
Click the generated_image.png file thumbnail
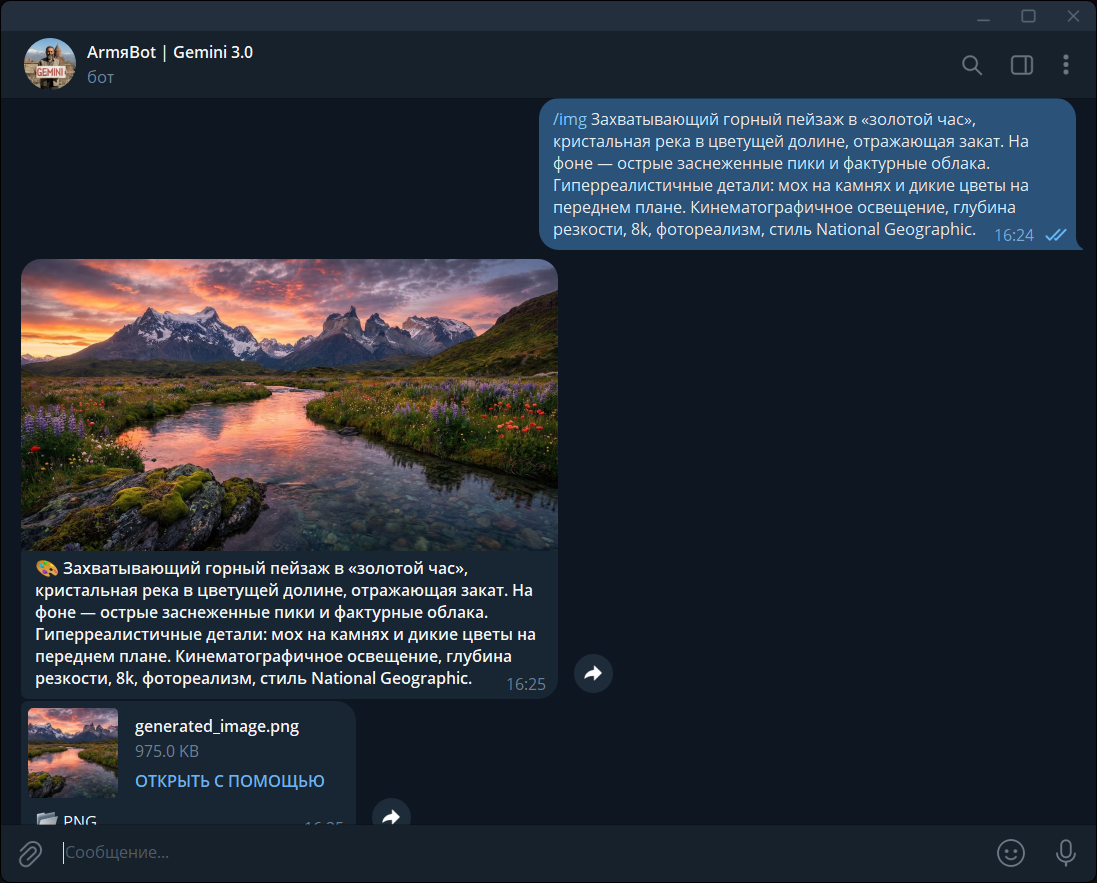[x=73, y=753]
